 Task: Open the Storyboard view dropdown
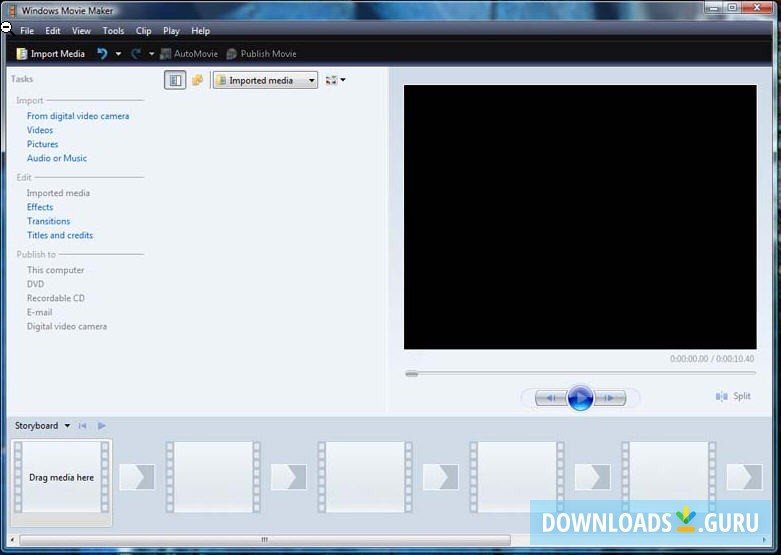coord(67,426)
